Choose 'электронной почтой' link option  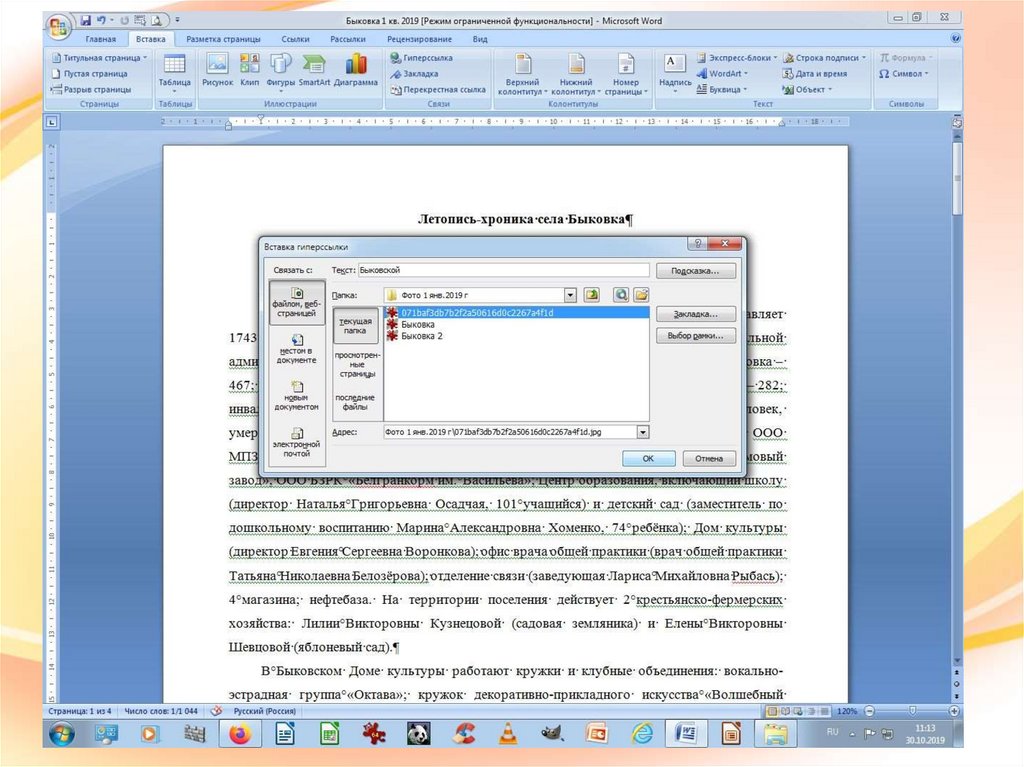297,442
